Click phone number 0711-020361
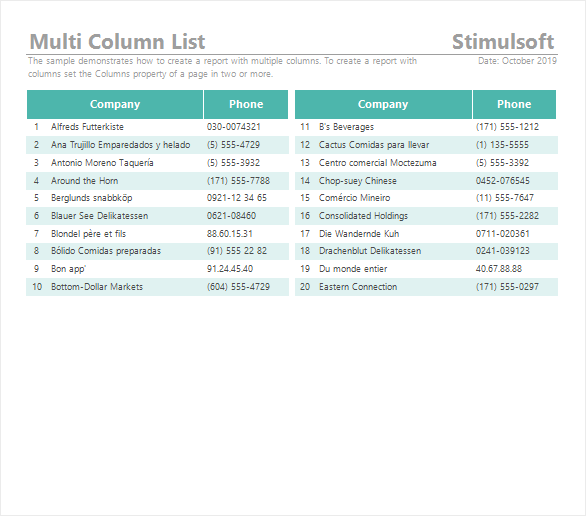The width and height of the screenshot is (586, 516). (x=503, y=234)
